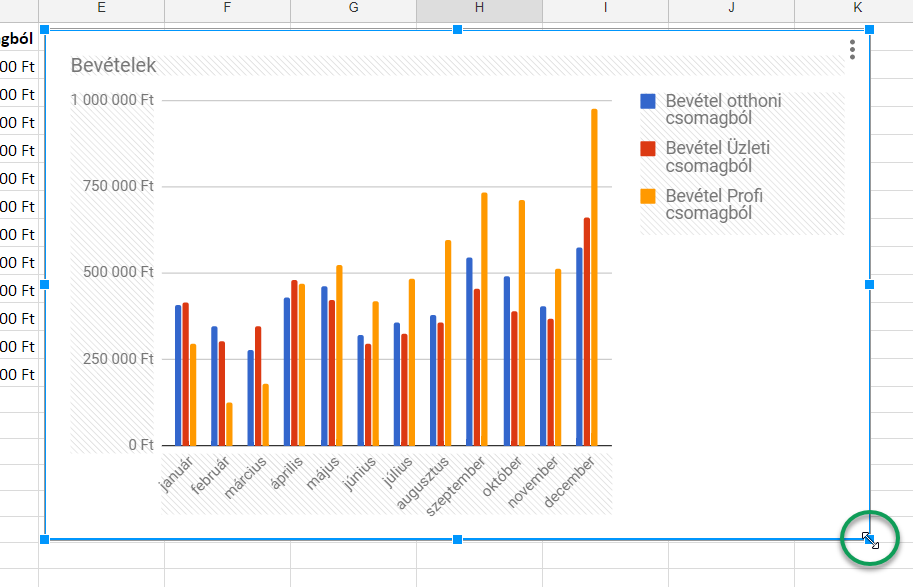Click the left-middle chart resize handle
Screen dimensions: 913x587
point(44,285)
